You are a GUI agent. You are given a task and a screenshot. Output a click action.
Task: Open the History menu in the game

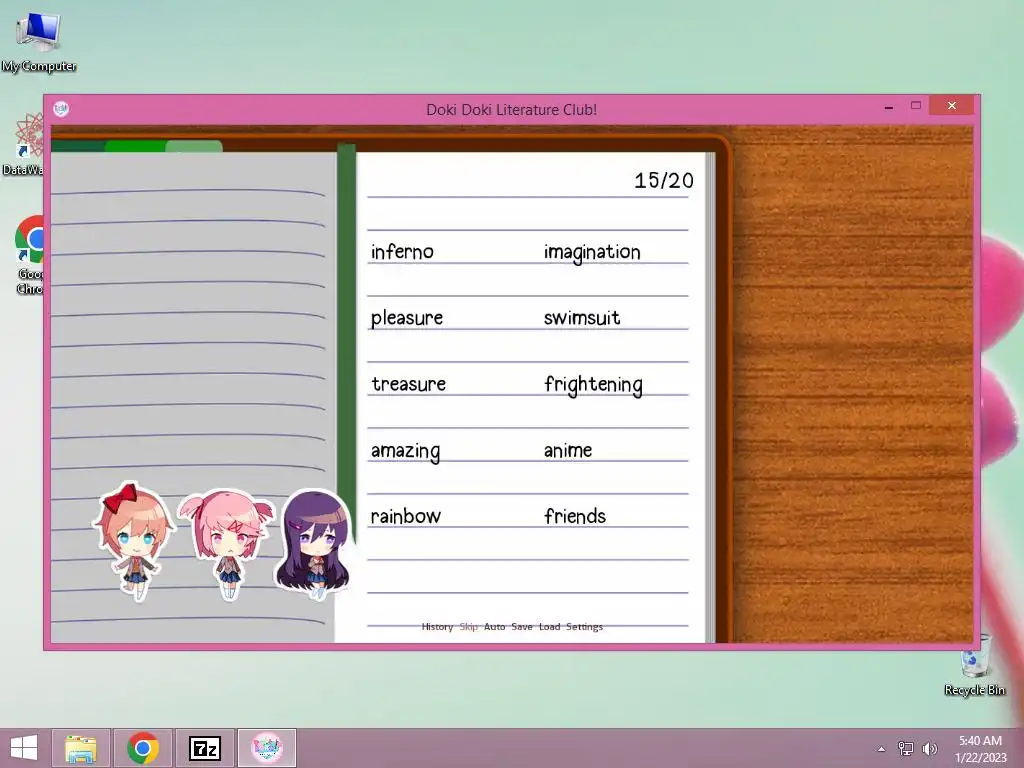pyautogui.click(x=437, y=626)
